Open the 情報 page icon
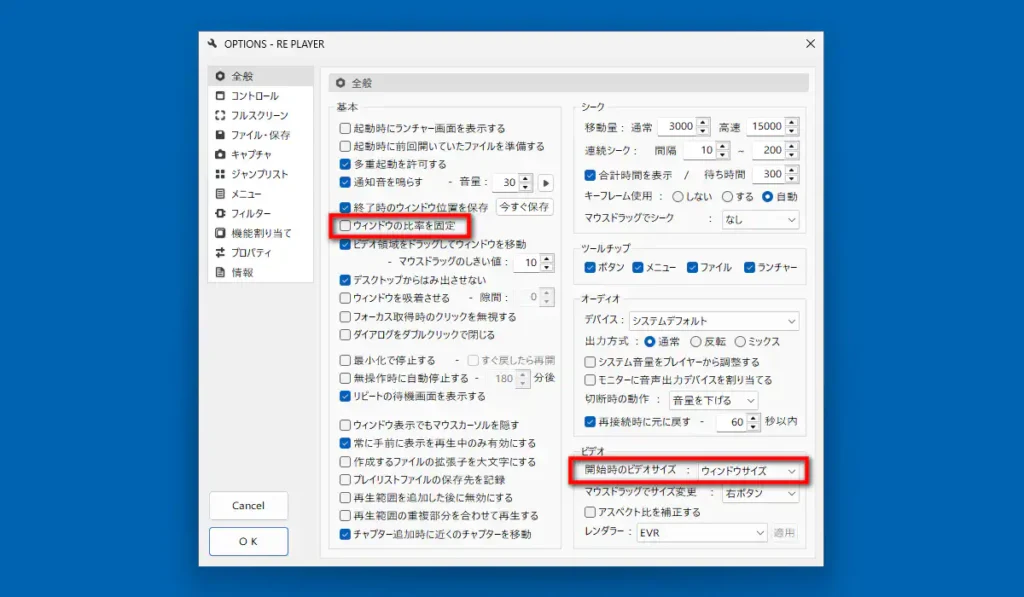The image size is (1024, 597). [x=222, y=270]
